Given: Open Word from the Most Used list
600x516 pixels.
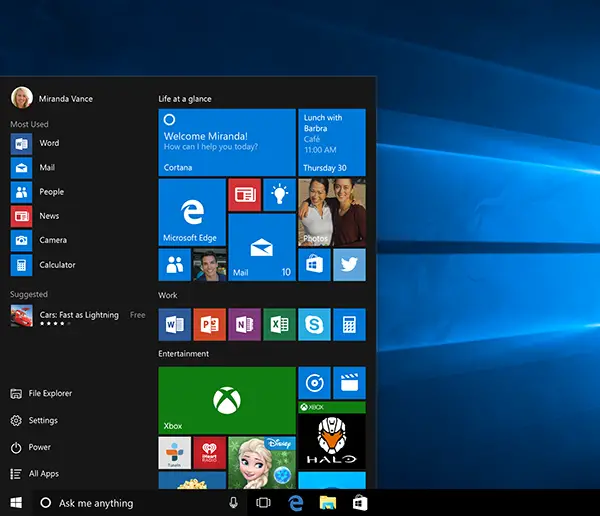Looking at the screenshot, I should click(x=35, y=144).
